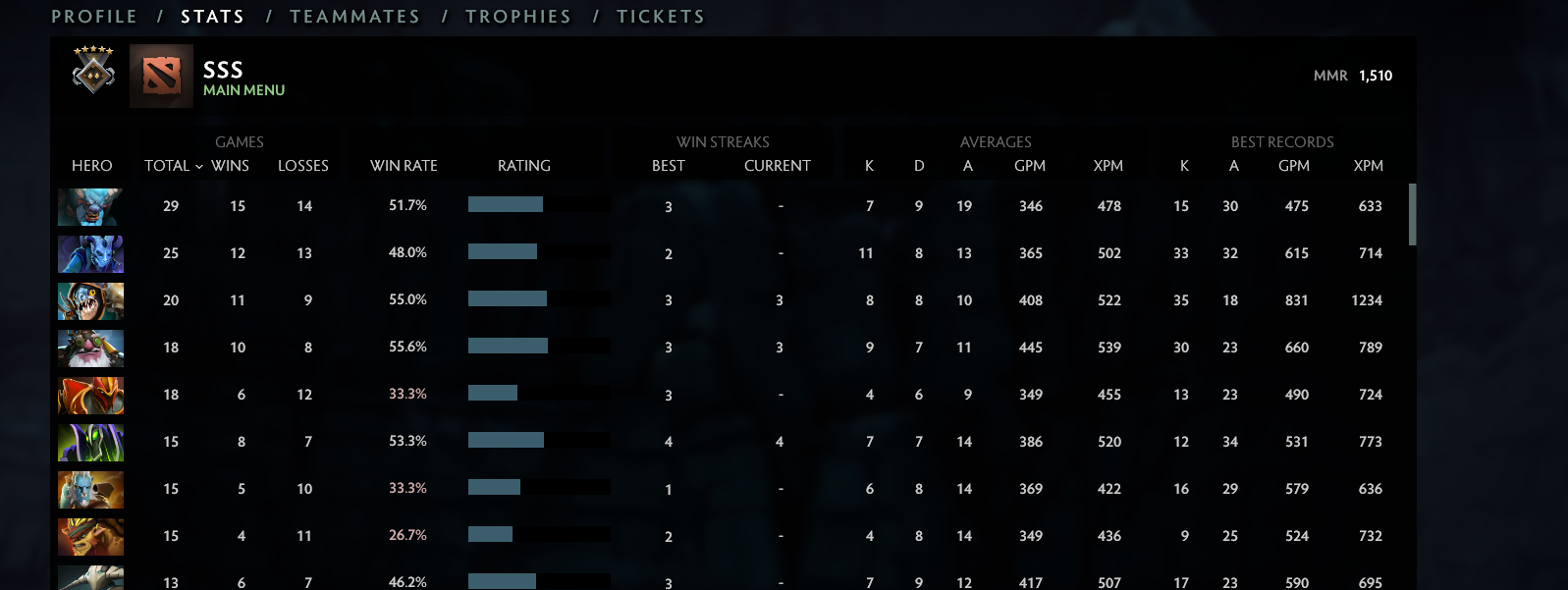Screen dimensions: 1568x590
Task: Click best GPM record 615
Action: [1297, 253]
